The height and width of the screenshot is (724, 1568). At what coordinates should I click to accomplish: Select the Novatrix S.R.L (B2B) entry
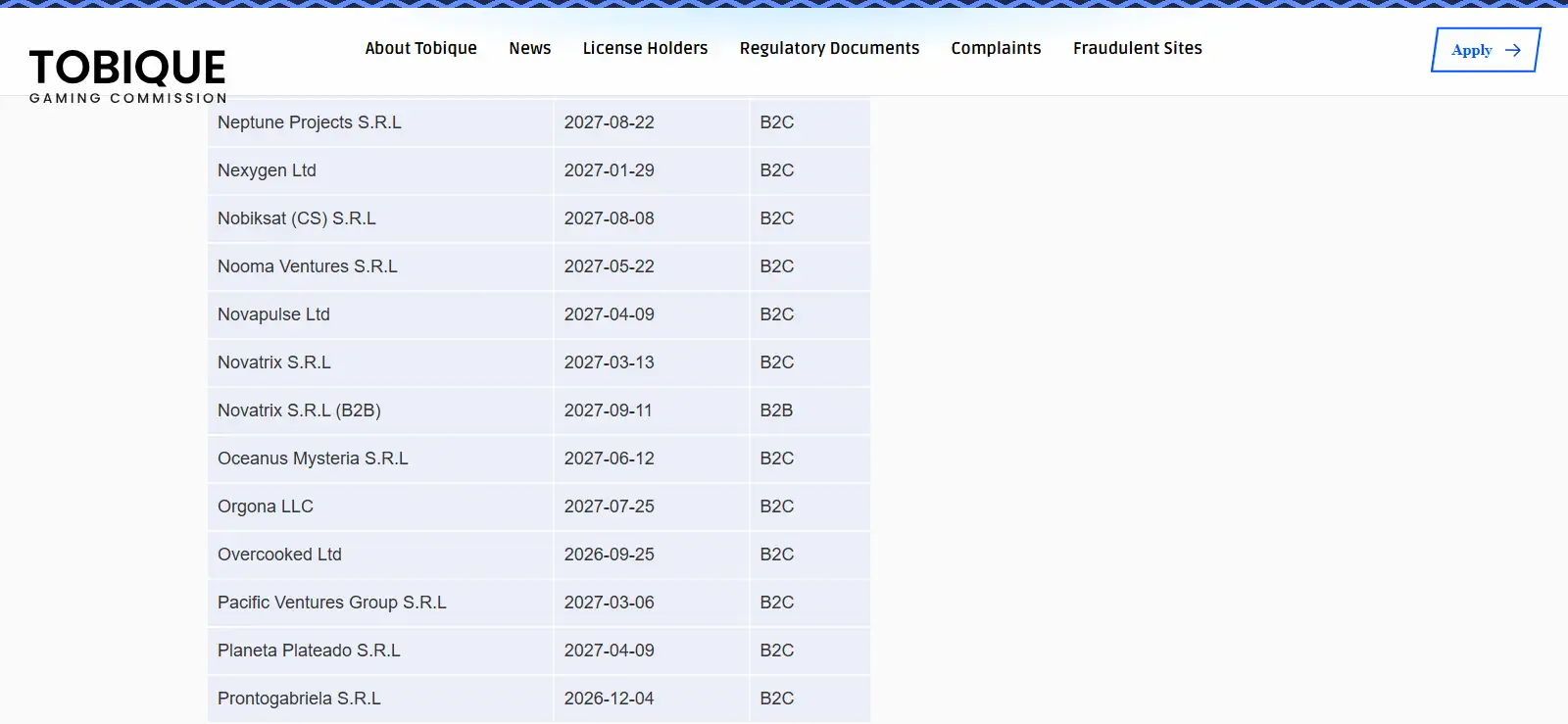pyautogui.click(x=299, y=410)
